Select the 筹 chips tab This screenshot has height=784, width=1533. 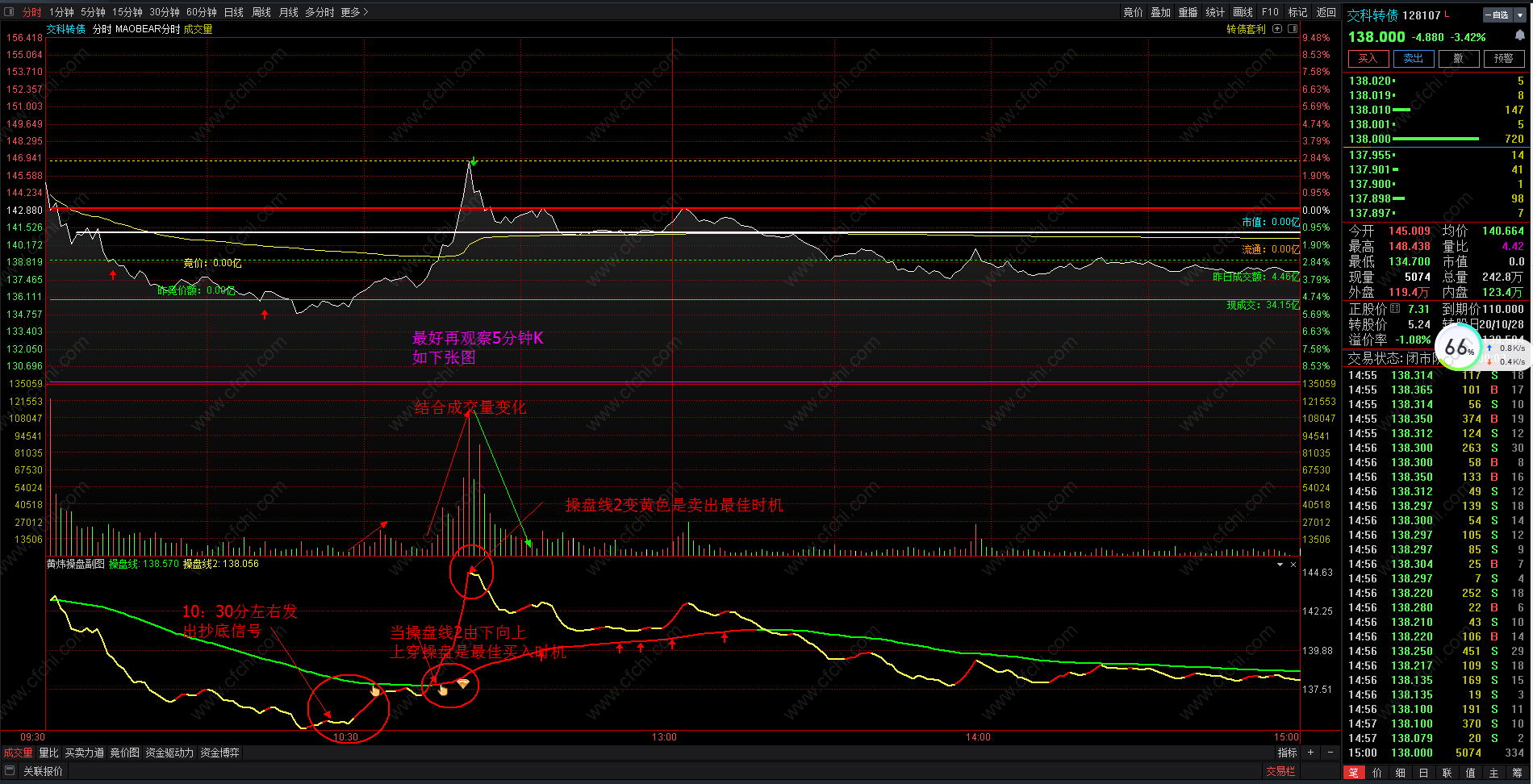1518,773
